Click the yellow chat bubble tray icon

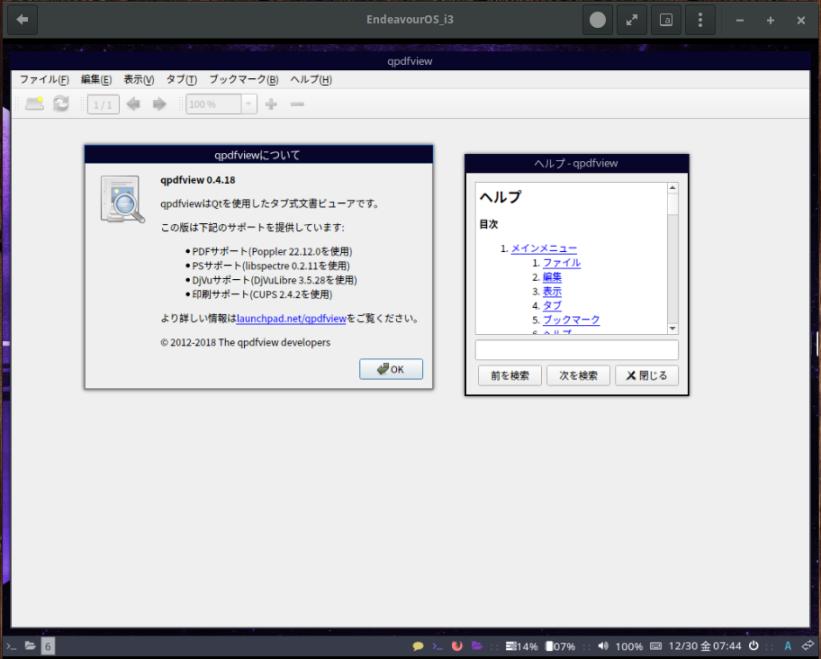(418, 646)
